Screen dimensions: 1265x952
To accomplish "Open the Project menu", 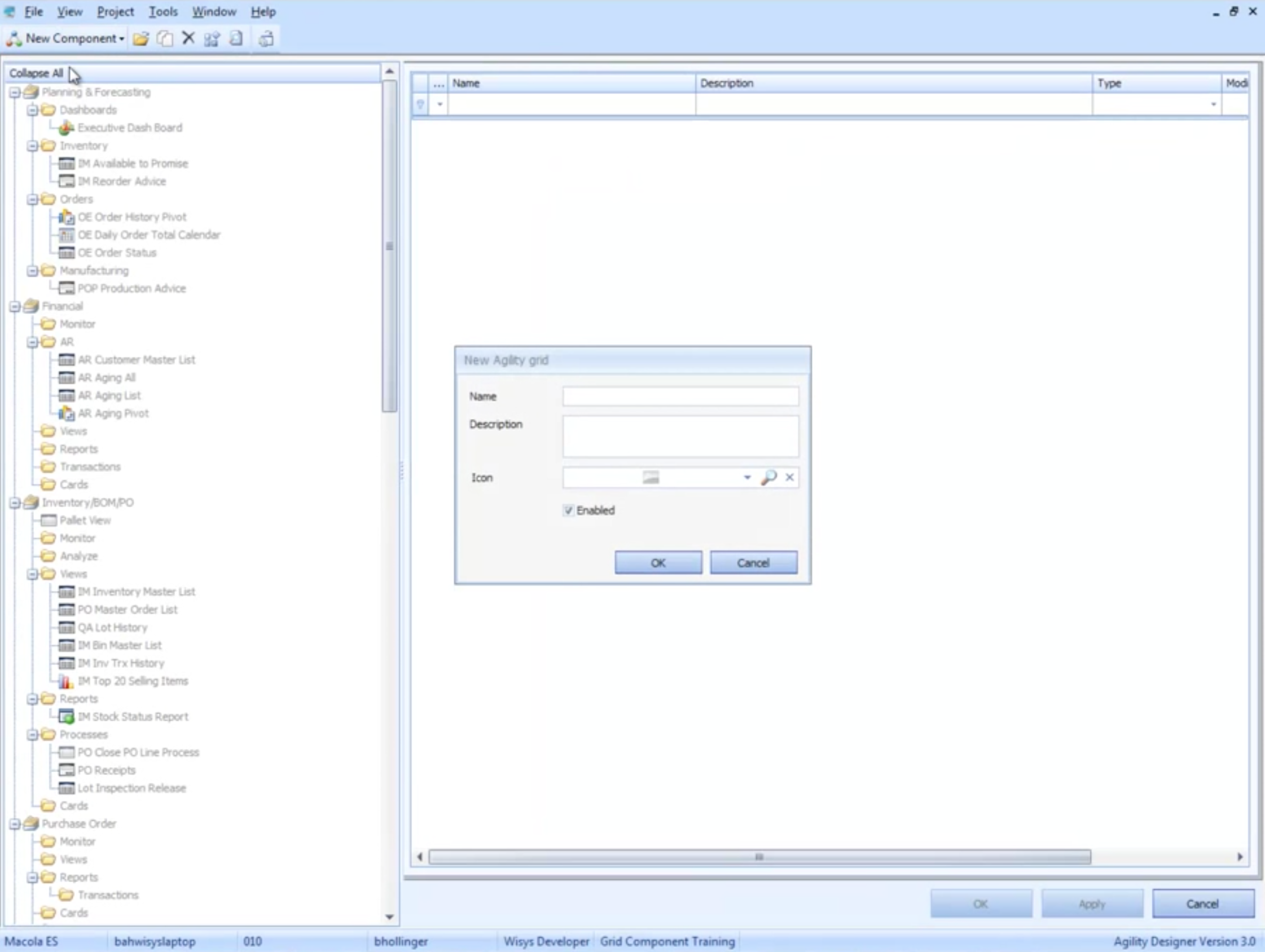I will [116, 11].
